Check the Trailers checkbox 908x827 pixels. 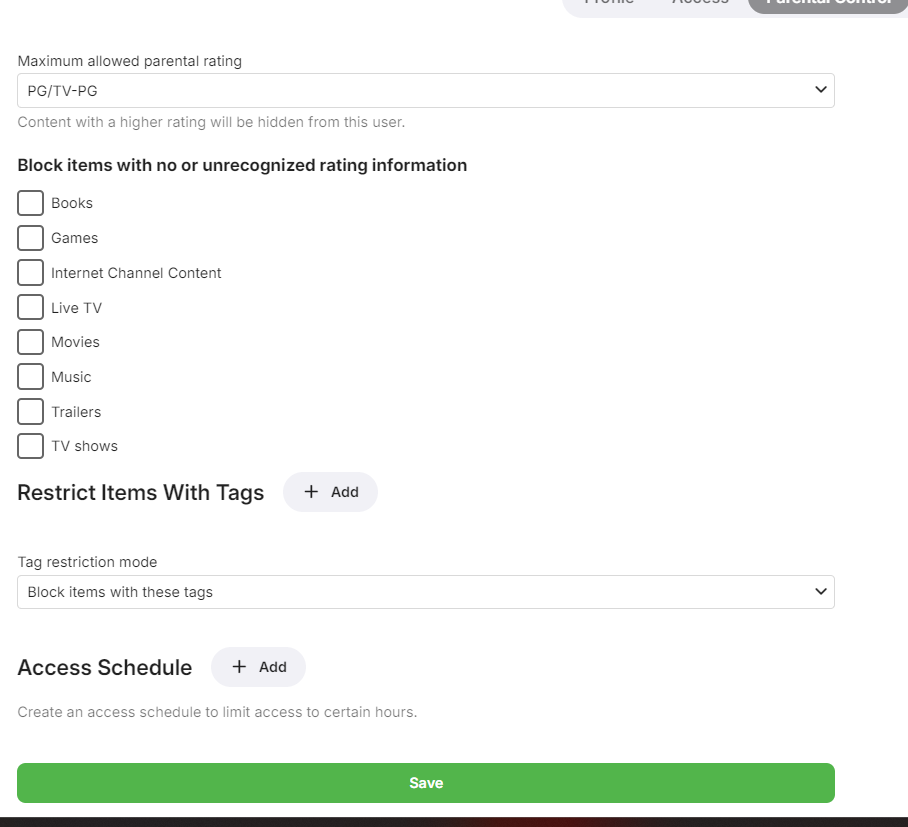pos(31,412)
